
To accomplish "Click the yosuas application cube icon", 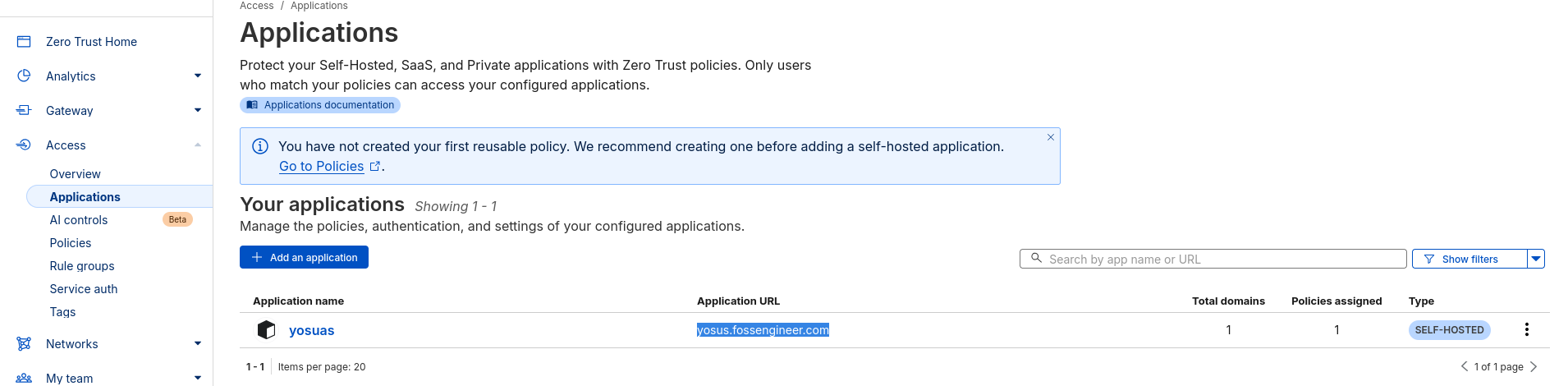I will click(x=266, y=329).
